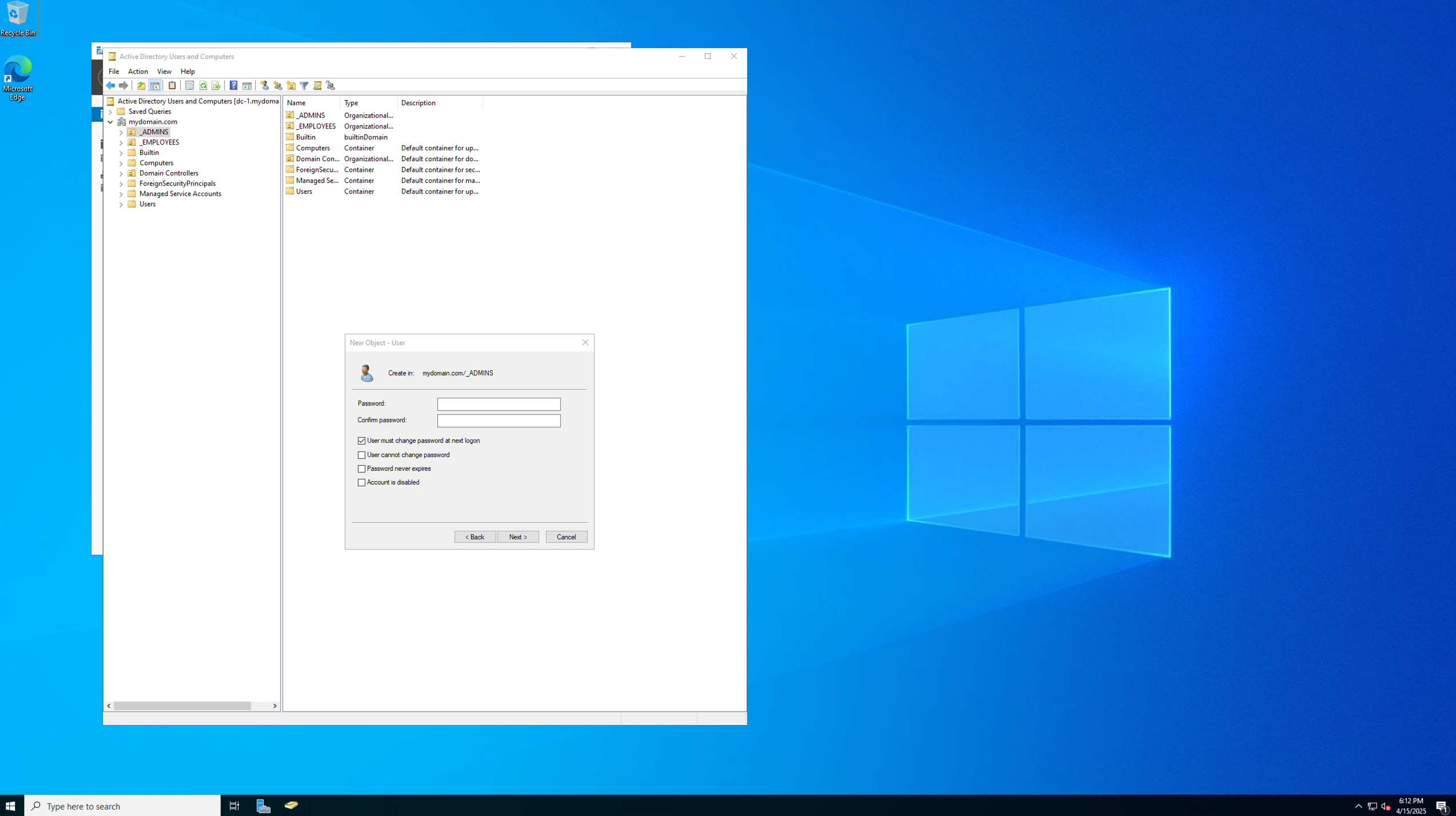Check User cannot change password

point(362,455)
